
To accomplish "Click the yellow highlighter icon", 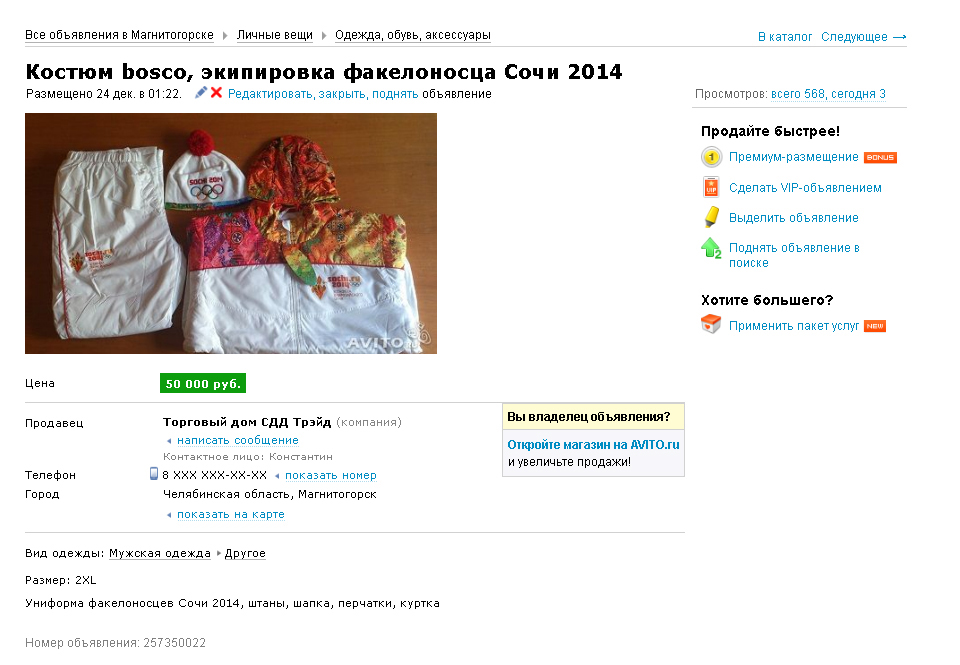I will 711,217.
